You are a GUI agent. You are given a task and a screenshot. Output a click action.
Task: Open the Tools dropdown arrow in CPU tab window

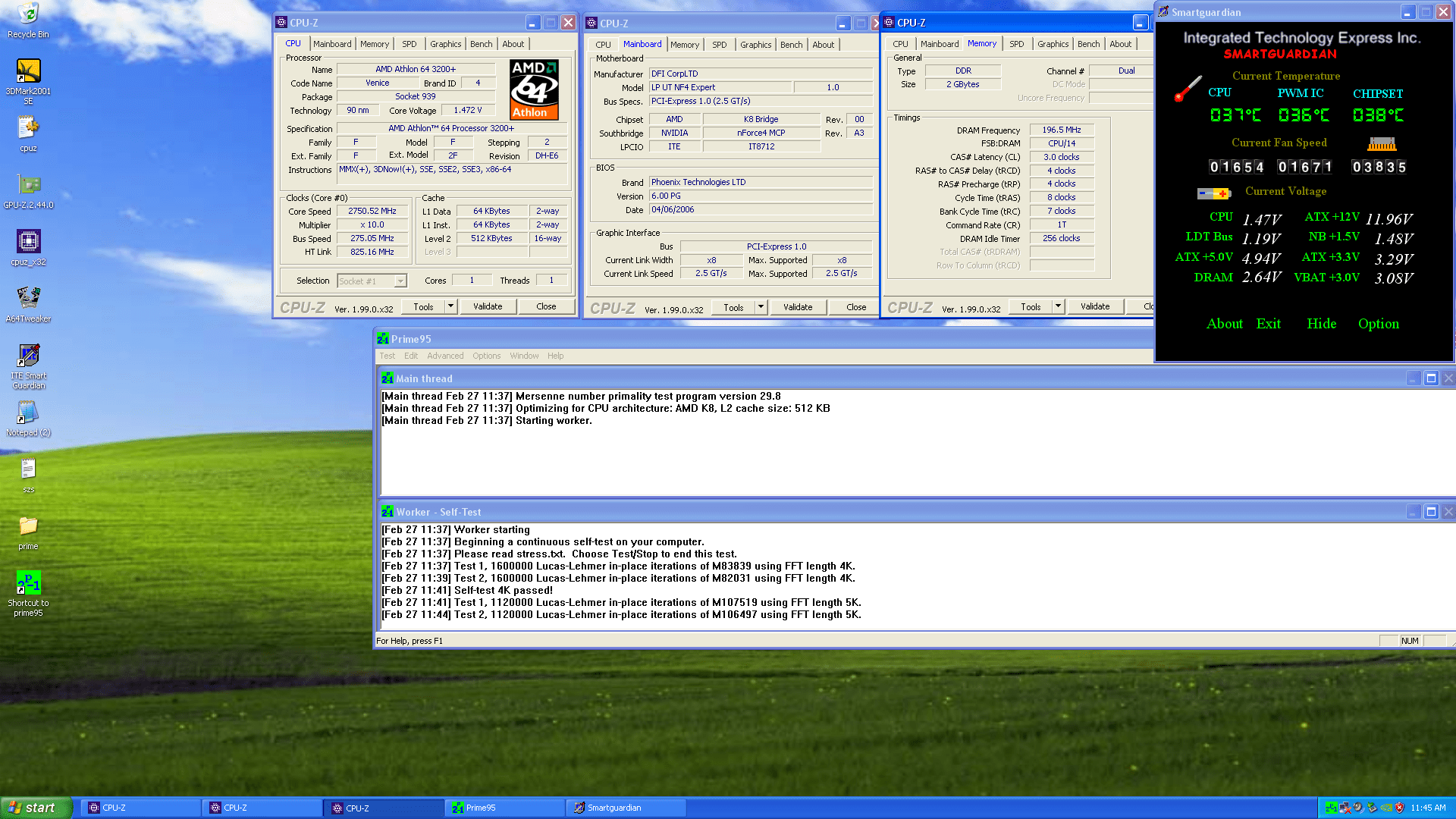450,306
